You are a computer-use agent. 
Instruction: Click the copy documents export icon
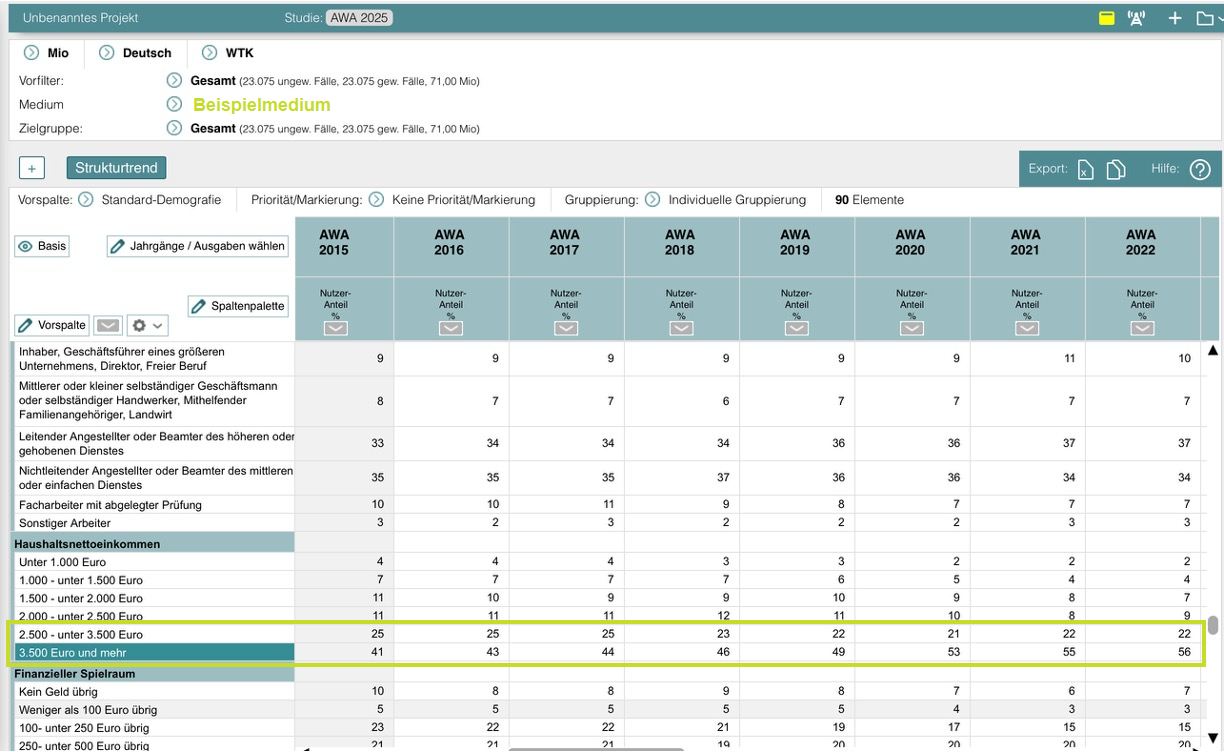1116,170
